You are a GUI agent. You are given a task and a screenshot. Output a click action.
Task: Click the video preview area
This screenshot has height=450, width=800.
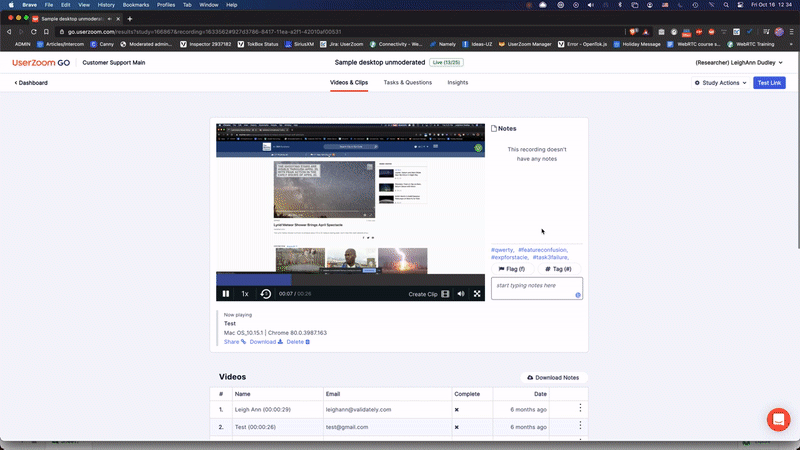coord(350,198)
